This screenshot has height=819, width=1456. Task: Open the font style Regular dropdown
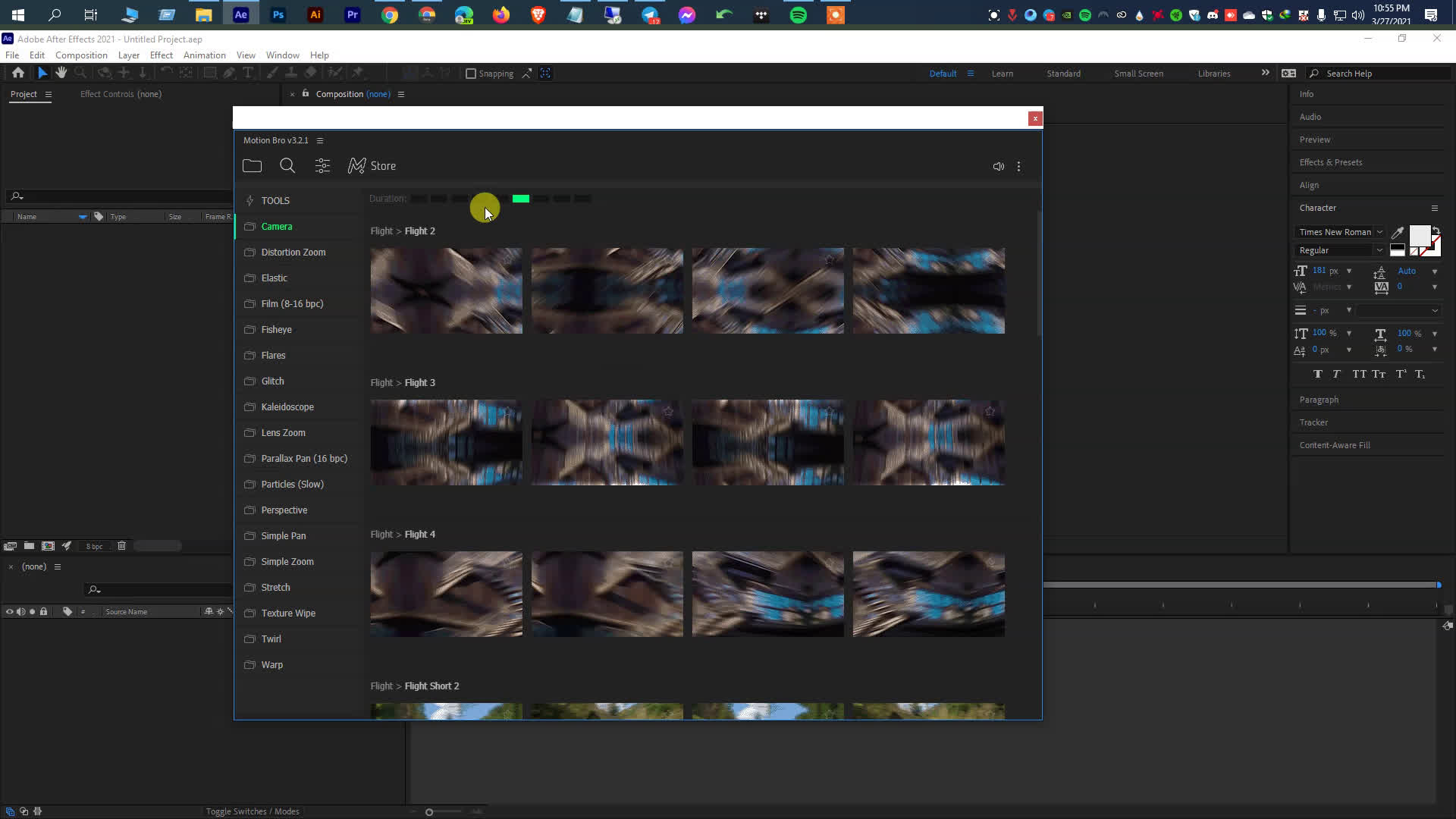click(1380, 250)
